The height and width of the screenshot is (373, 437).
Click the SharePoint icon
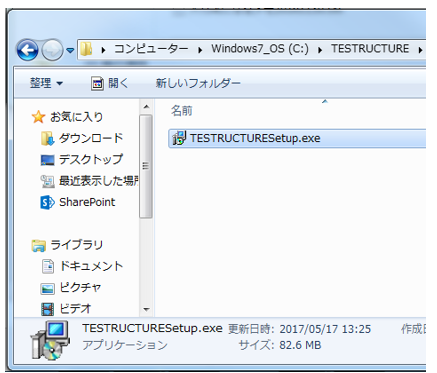pos(47,202)
